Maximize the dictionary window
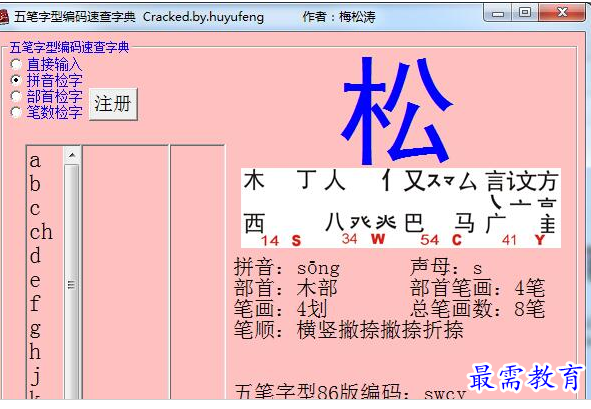The image size is (591, 409). pos(525,12)
